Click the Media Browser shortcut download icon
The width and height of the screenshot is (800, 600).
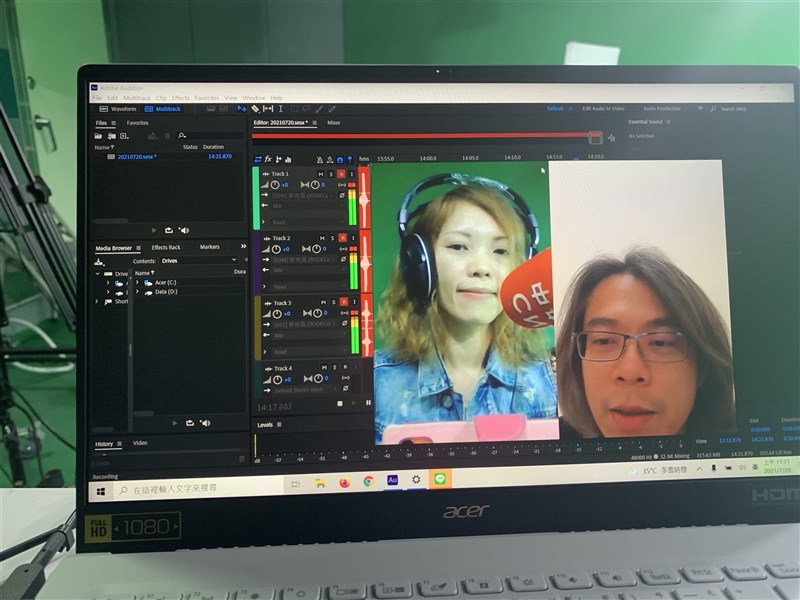point(99,262)
